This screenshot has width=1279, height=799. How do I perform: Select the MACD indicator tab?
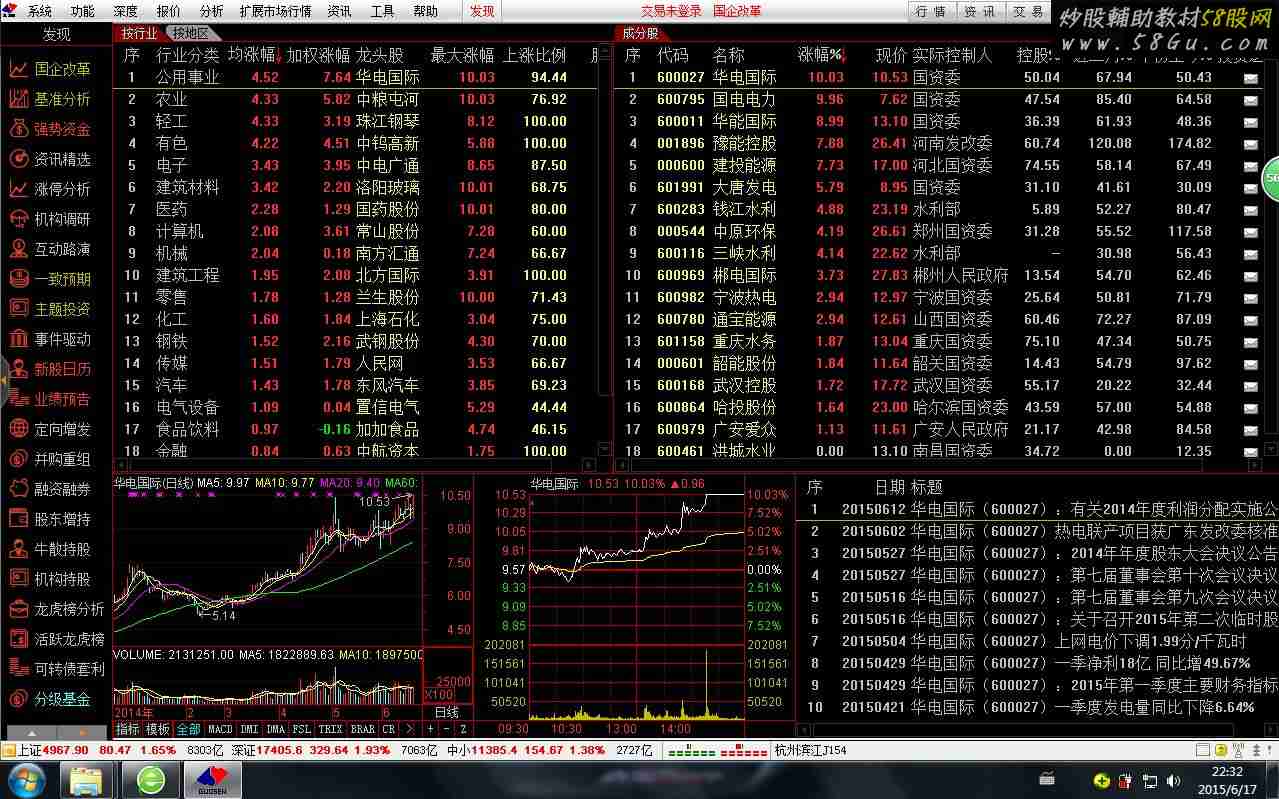(x=220, y=730)
